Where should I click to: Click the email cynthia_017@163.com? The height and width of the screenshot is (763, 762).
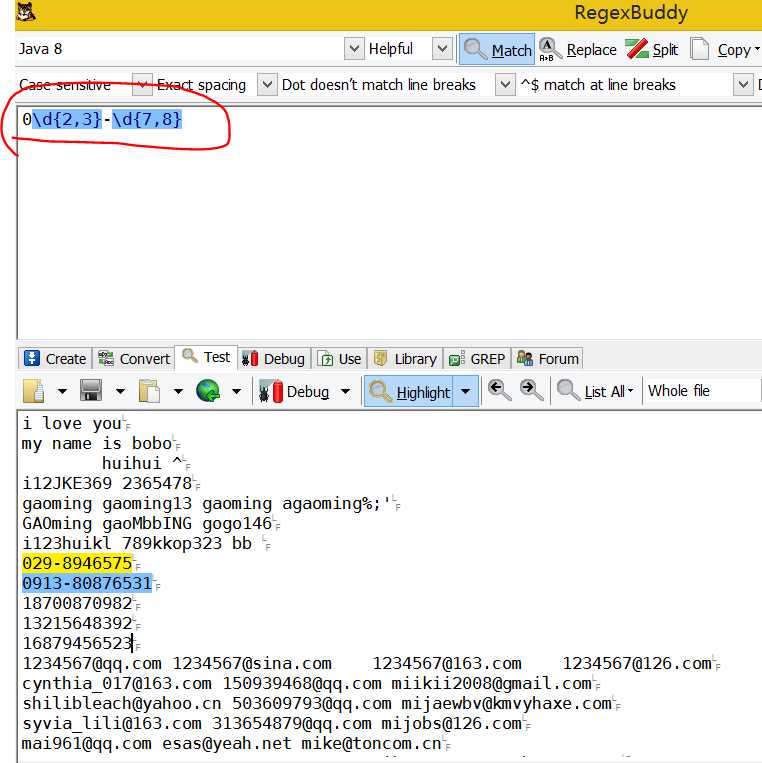(x=117, y=684)
